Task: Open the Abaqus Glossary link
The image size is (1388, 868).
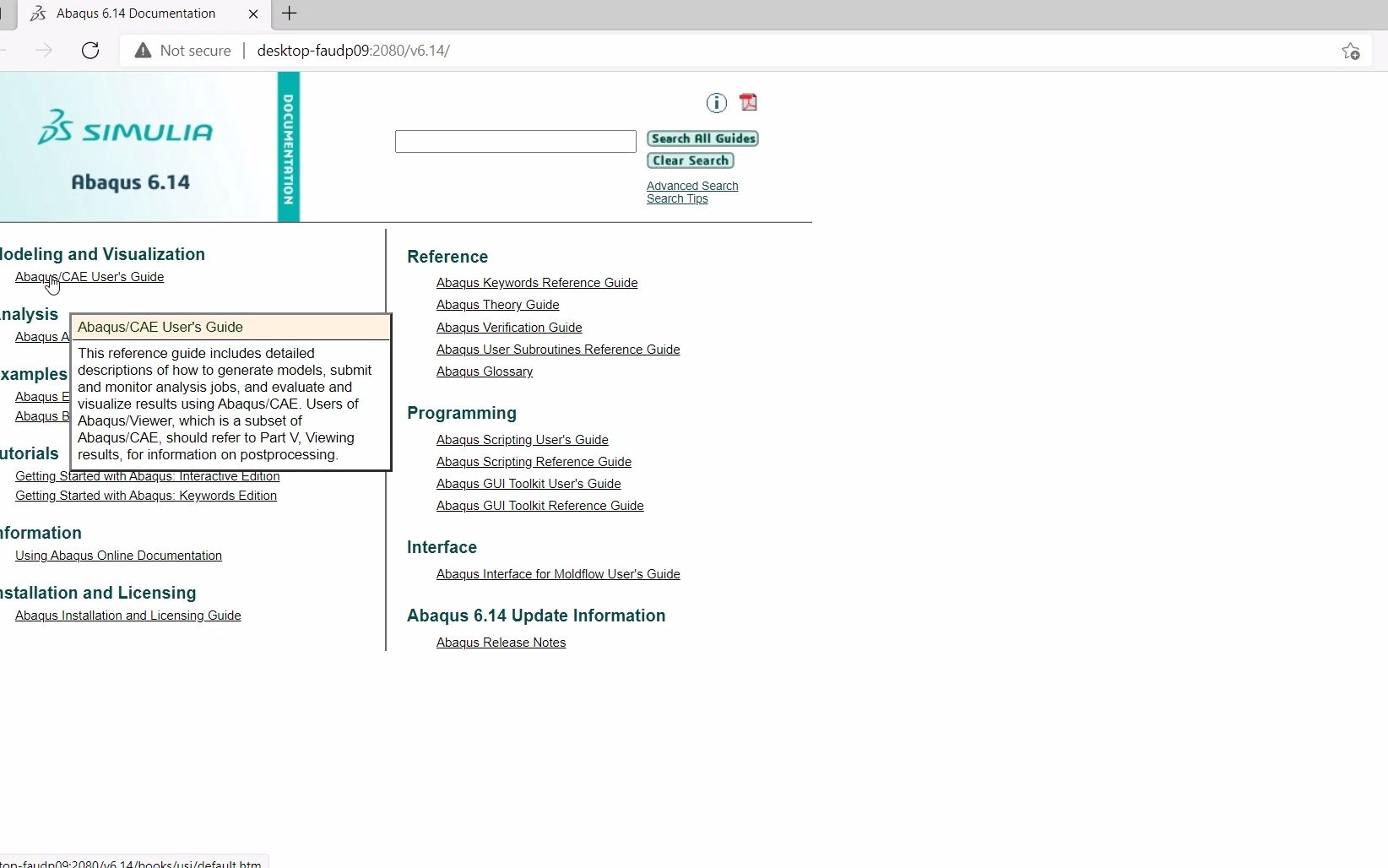Action: click(485, 372)
